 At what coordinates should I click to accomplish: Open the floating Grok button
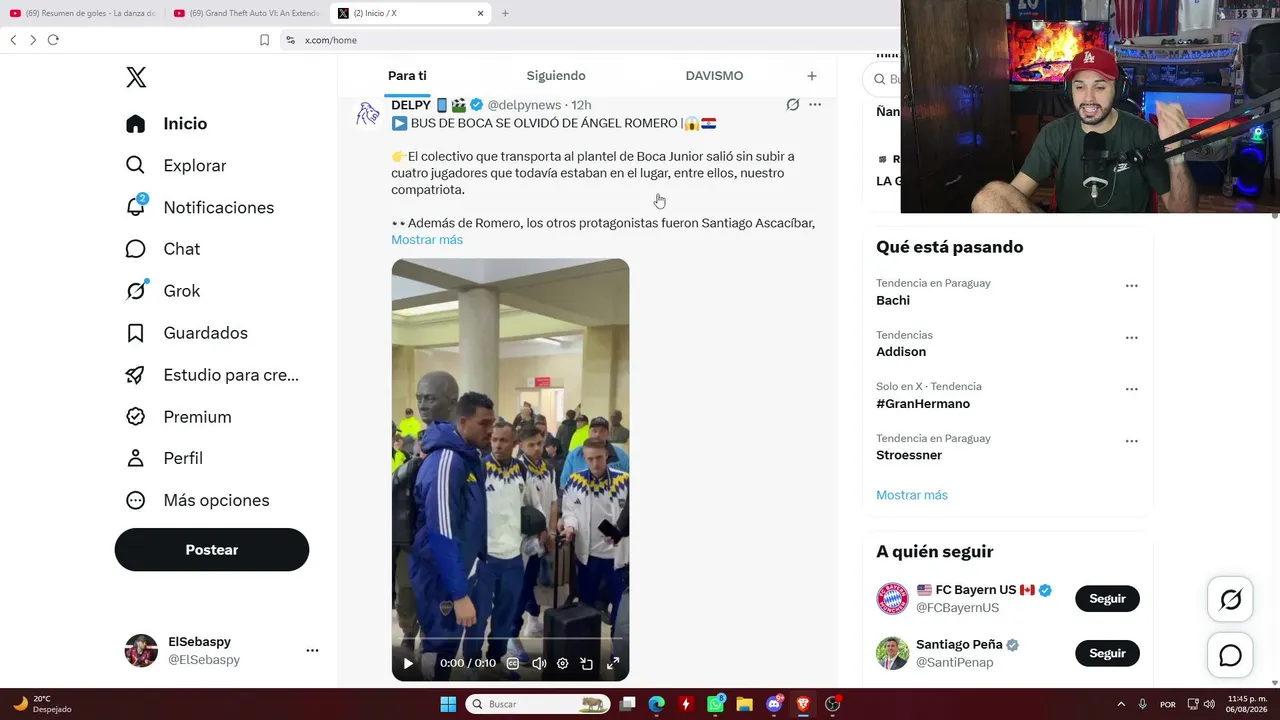click(x=1231, y=599)
